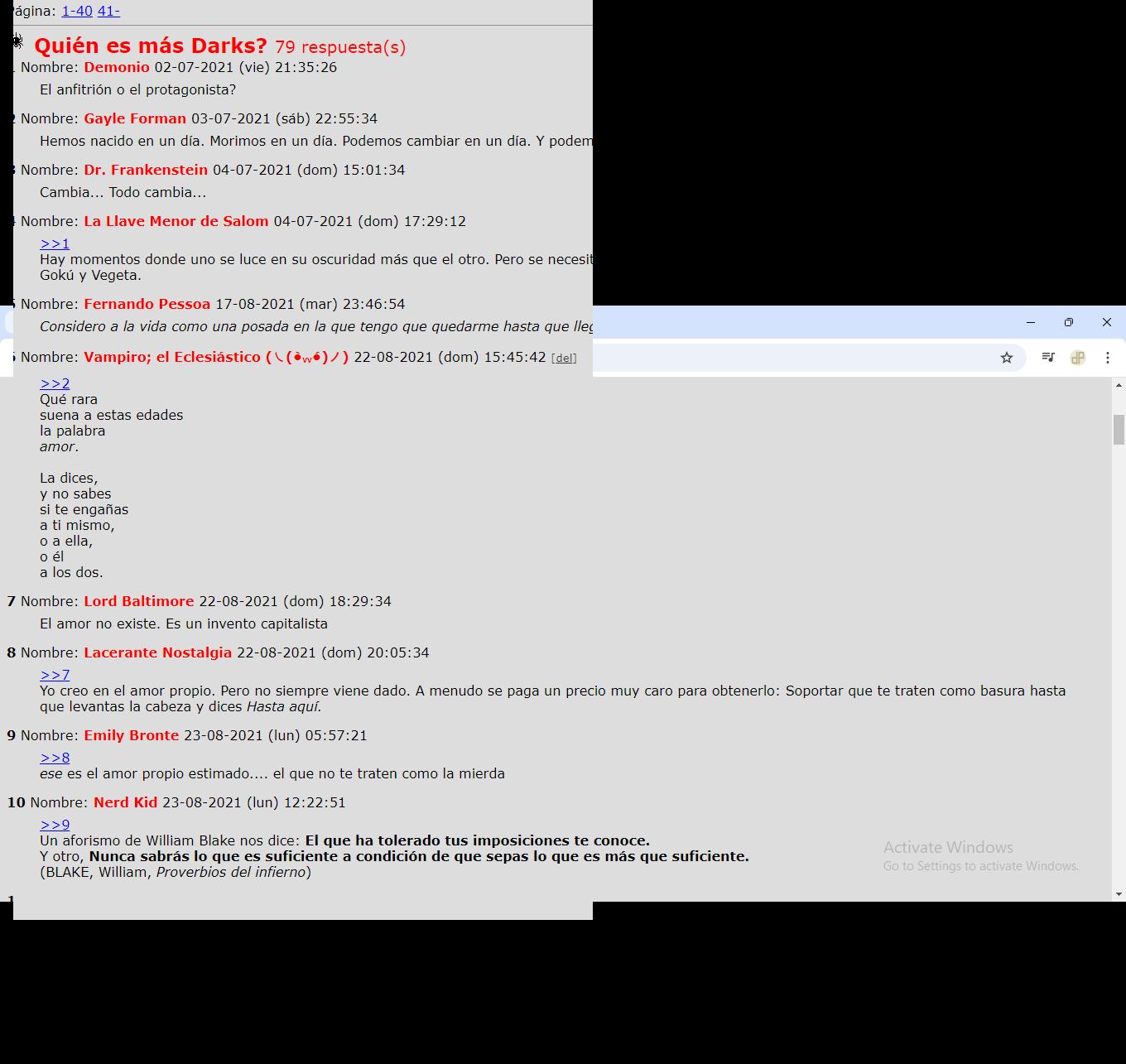The image size is (1126, 1064).
Task: Bookmark this page with the star icon
Action: [1007, 358]
